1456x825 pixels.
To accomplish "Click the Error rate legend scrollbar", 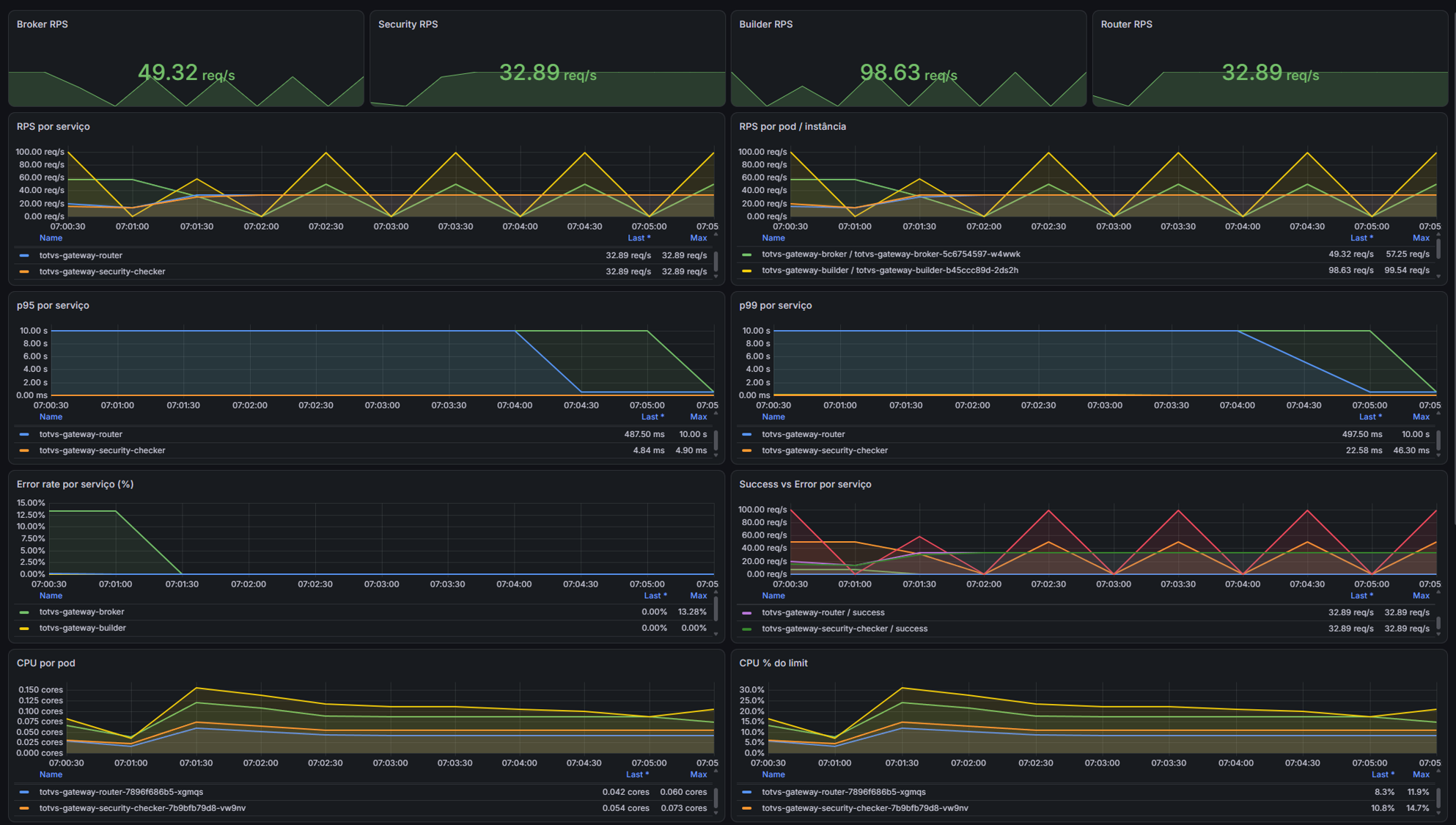I will 716,608.
